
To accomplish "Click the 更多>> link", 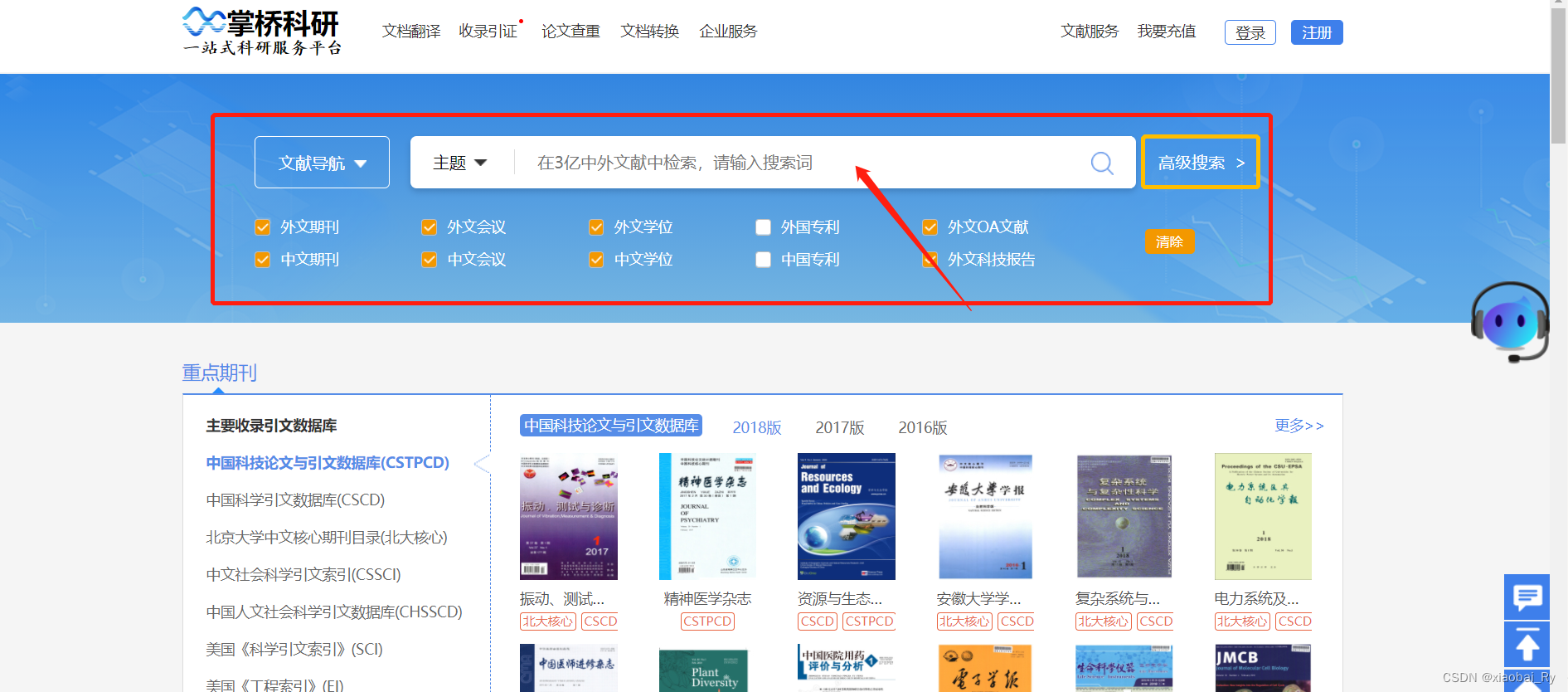I will pyautogui.click(x=1299, y=426).
